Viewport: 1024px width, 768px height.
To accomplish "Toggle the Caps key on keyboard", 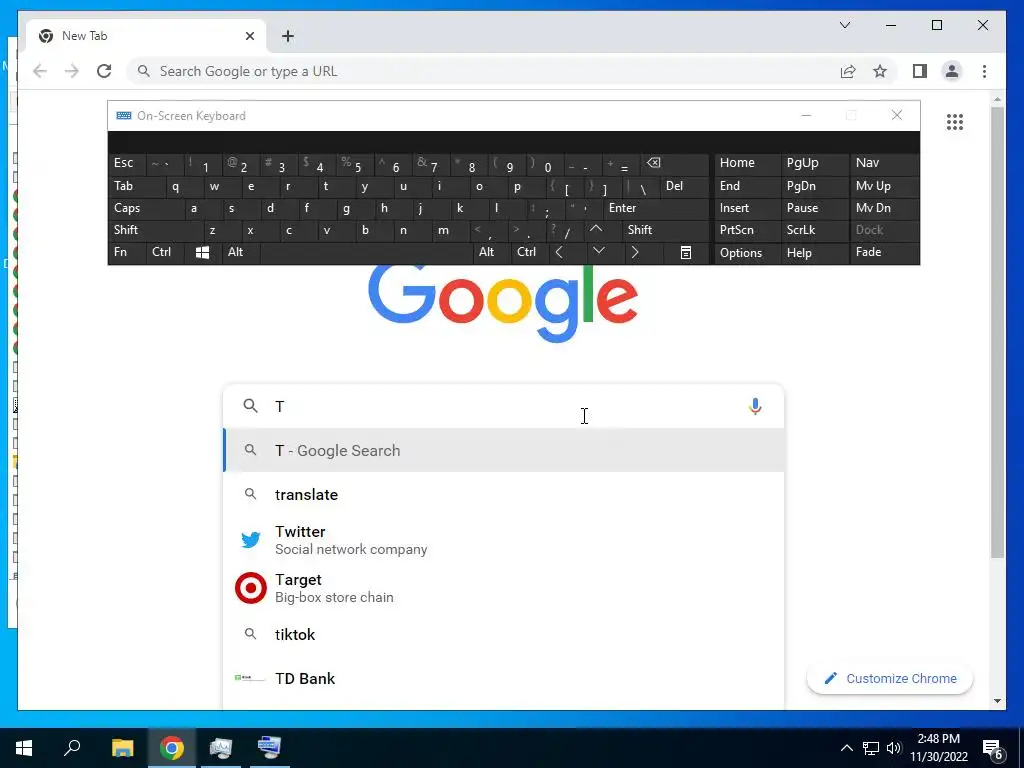I will 146,208.
